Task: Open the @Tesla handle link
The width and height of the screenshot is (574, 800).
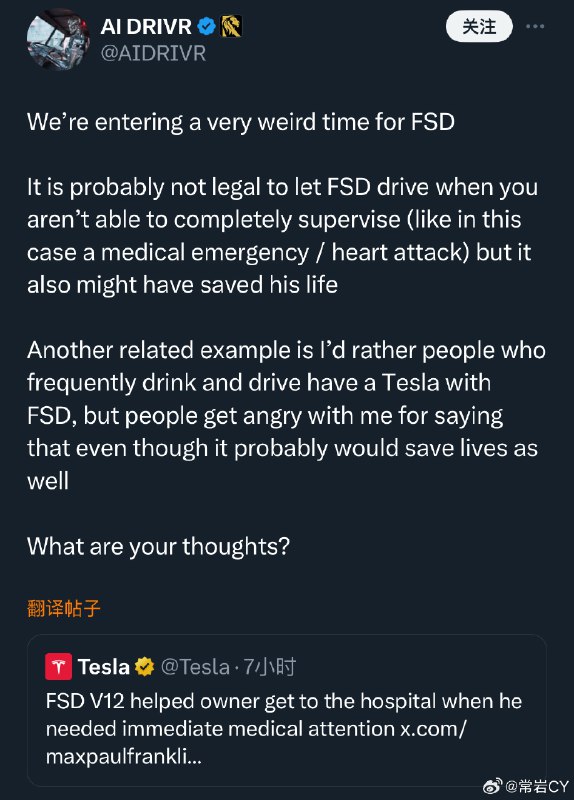Action: click(x=195, y=667)
